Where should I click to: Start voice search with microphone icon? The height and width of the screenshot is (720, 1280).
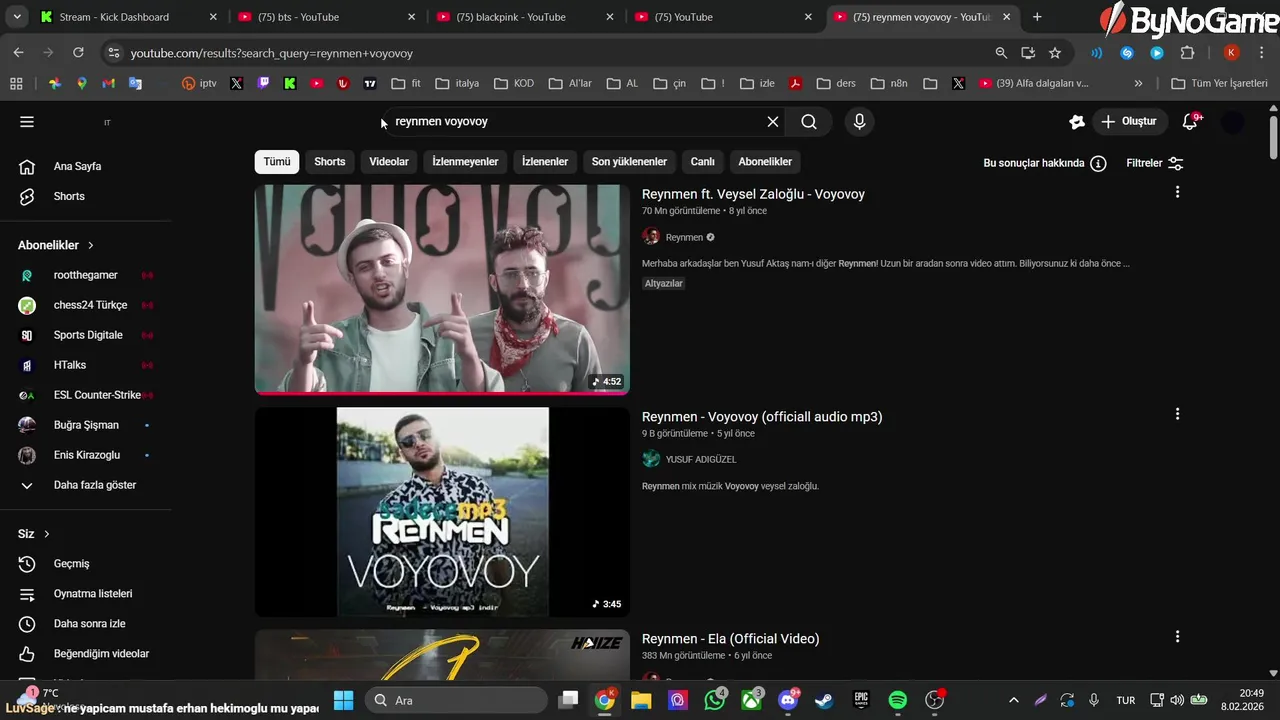pos(859,122)
